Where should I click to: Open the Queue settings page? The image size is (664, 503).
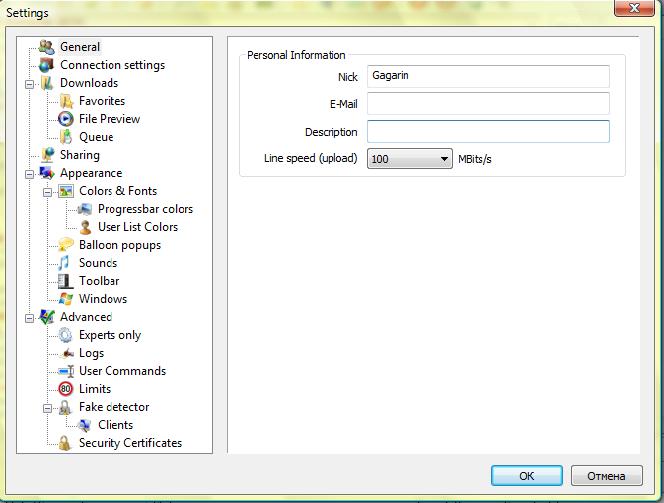[96, 137]
